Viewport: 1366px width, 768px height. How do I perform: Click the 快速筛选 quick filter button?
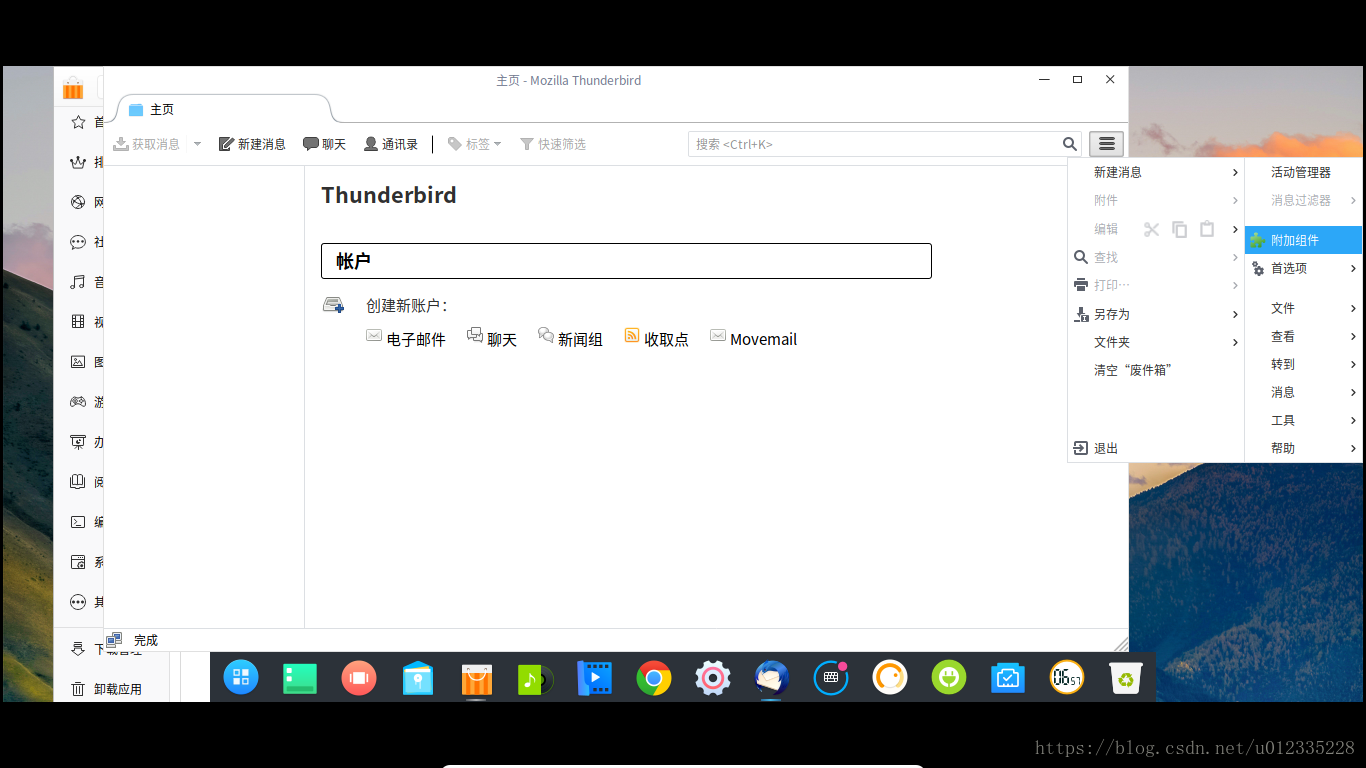553,144
